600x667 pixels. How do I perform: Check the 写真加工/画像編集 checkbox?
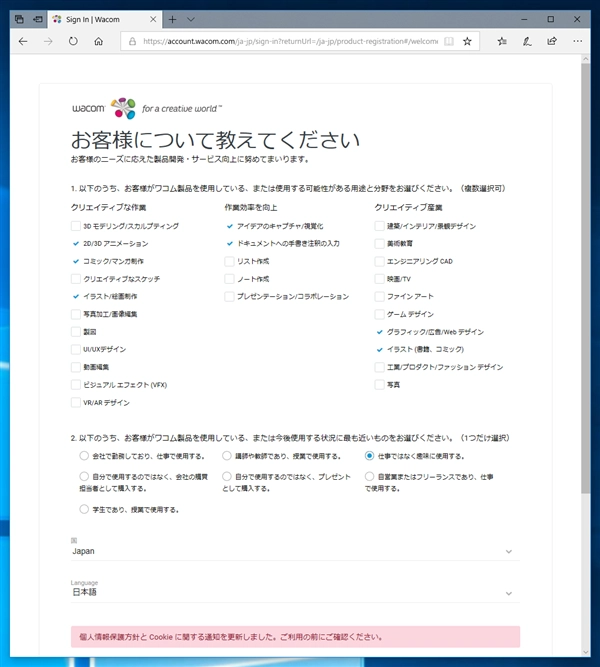[76, 314]
